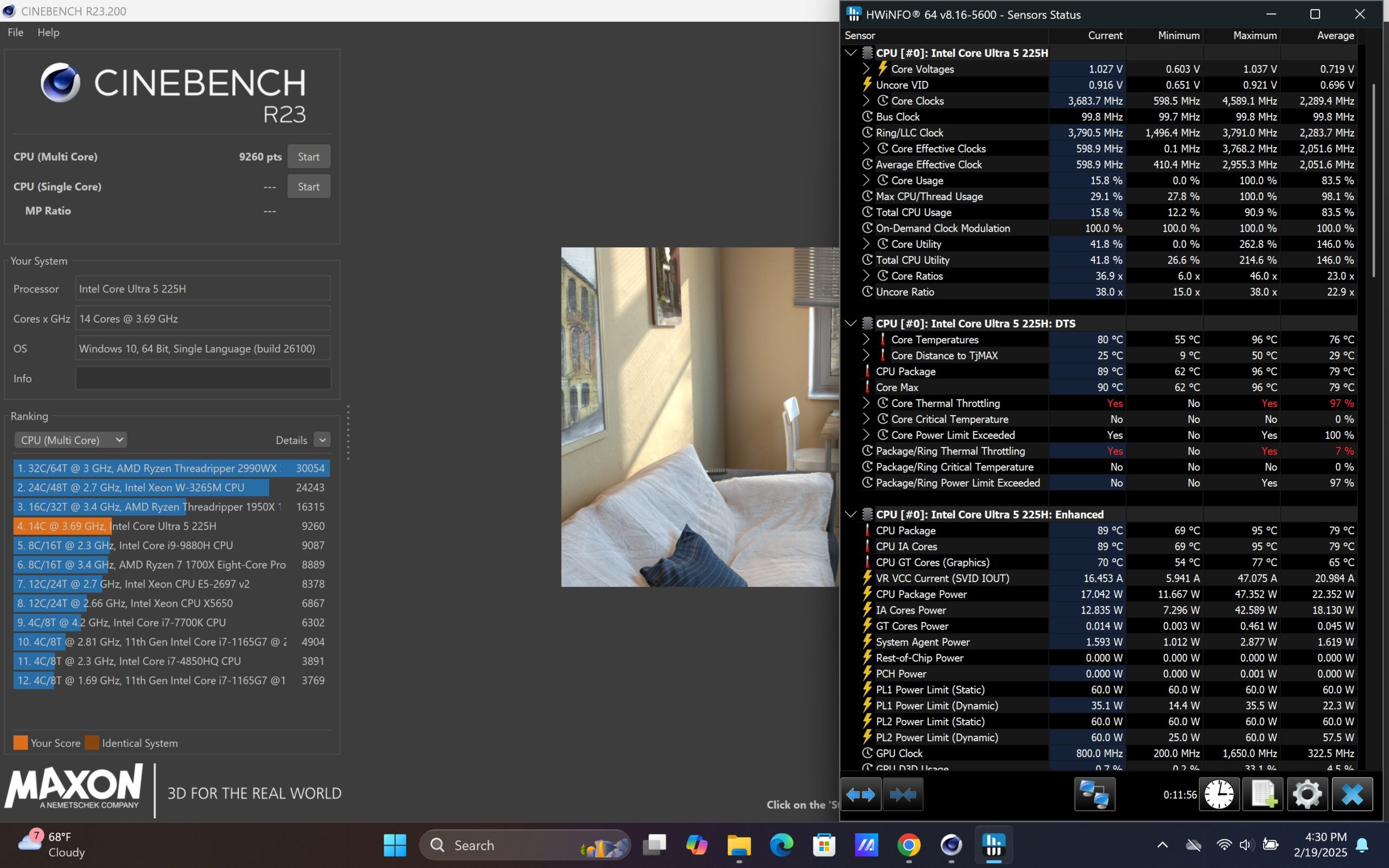
Task: Open Cinebench File menu
Action: pyautogui.click(x=16, y=33)
